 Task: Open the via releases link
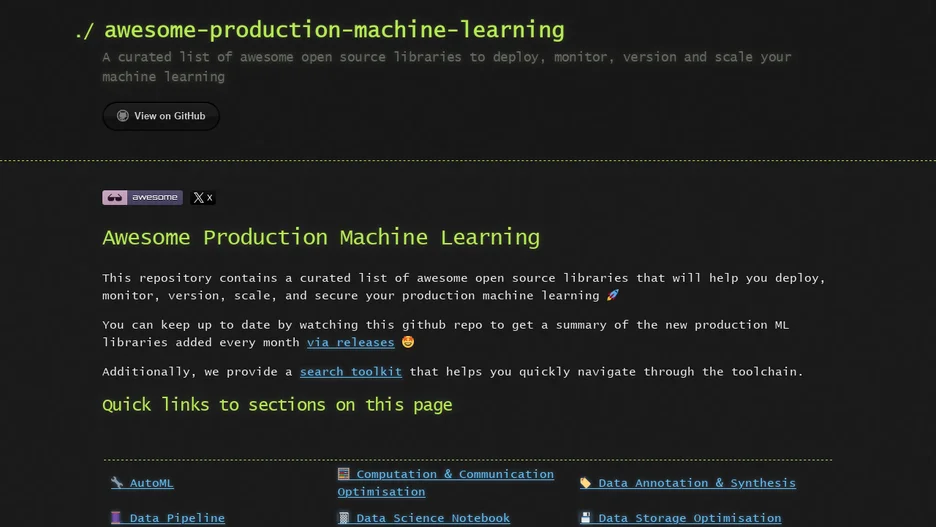[350, 342]
